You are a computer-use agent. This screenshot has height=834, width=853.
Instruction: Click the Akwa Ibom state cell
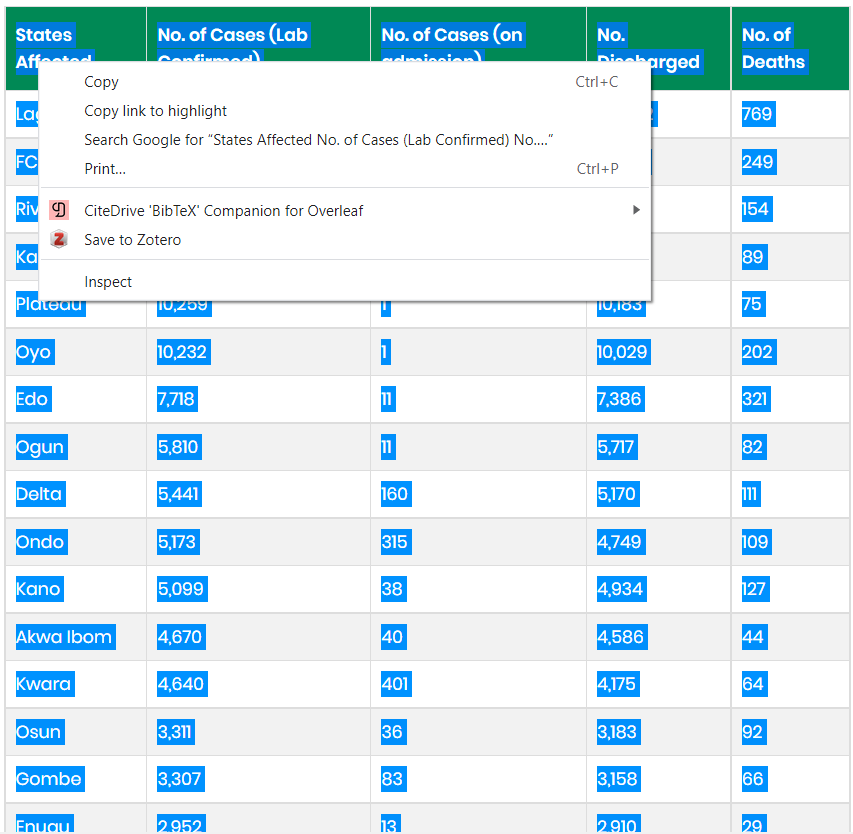click(x=65, y=637)
